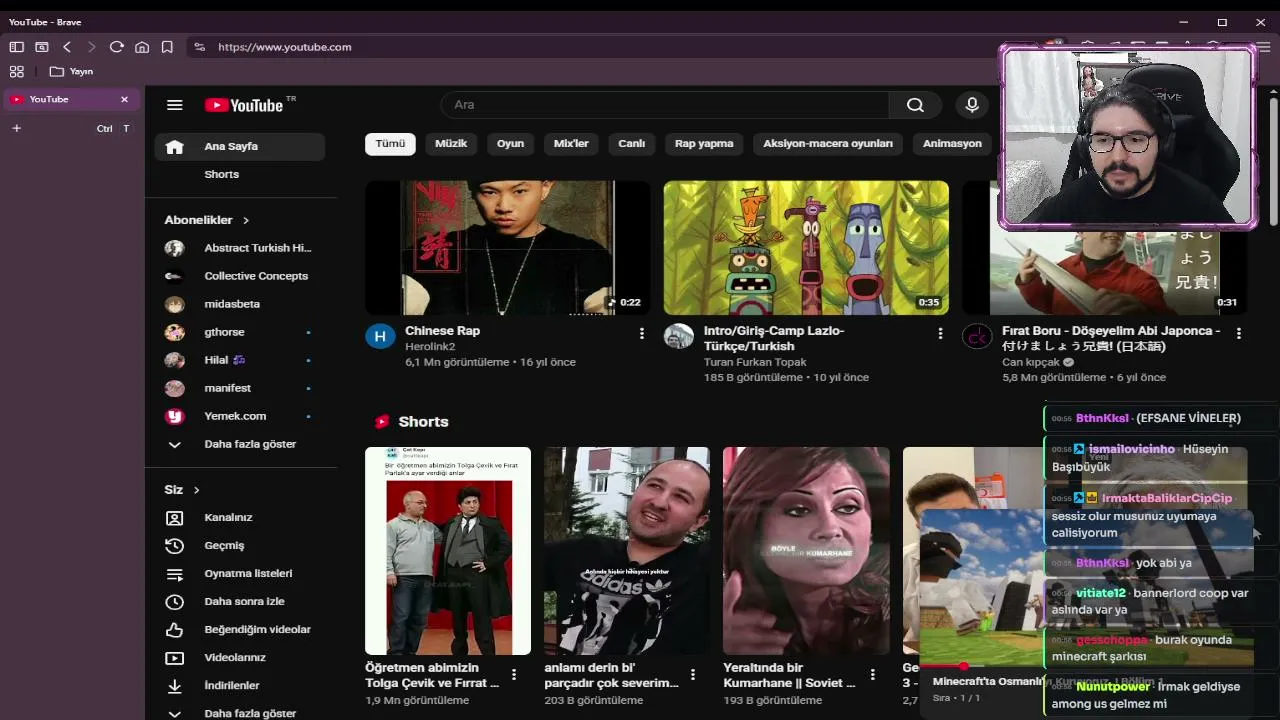Select the Mix'ler filter chip
Viewport: 1280px width, 720px height.
pos(571,144)
